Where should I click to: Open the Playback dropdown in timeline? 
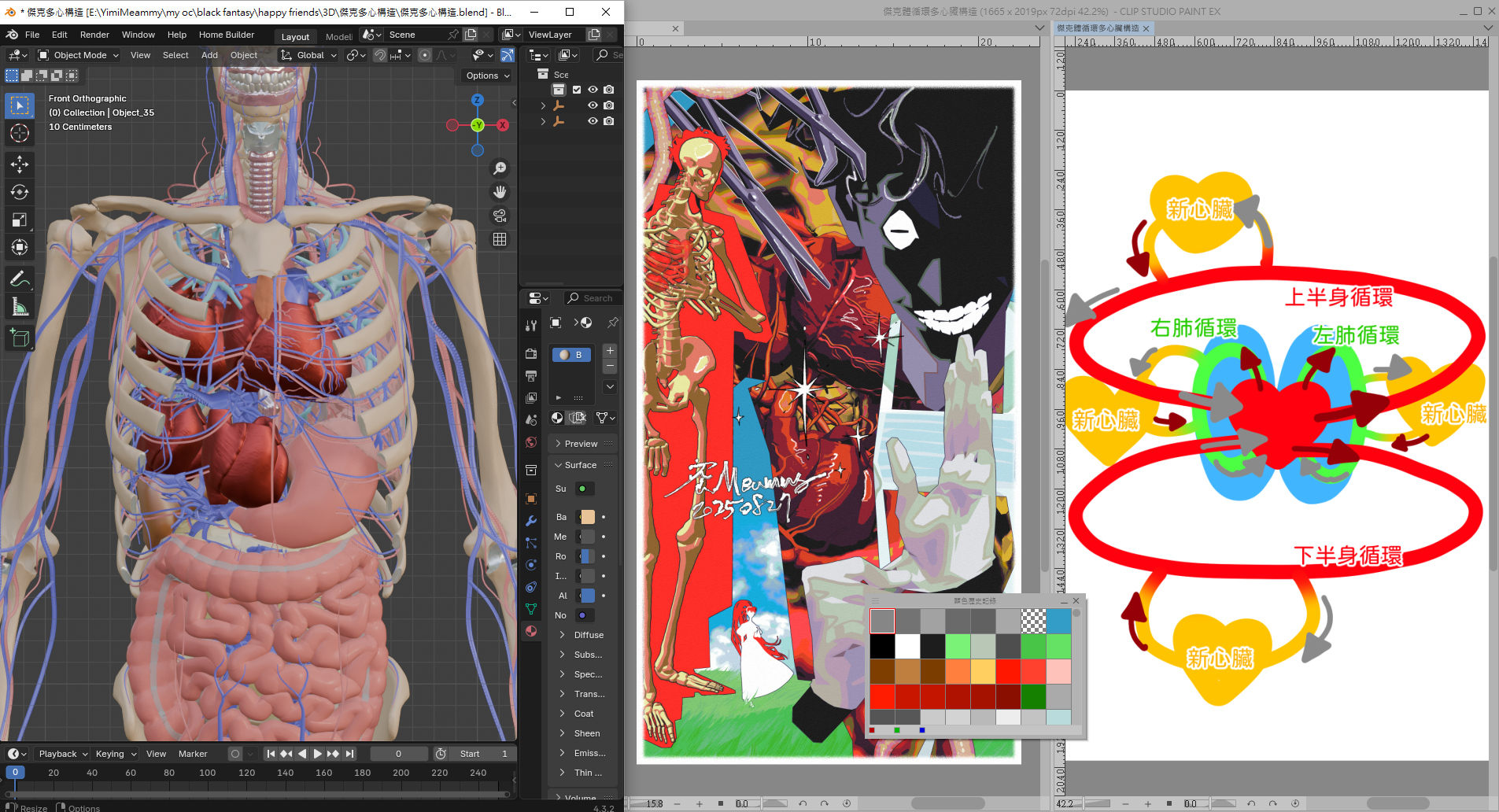[63, 754]
